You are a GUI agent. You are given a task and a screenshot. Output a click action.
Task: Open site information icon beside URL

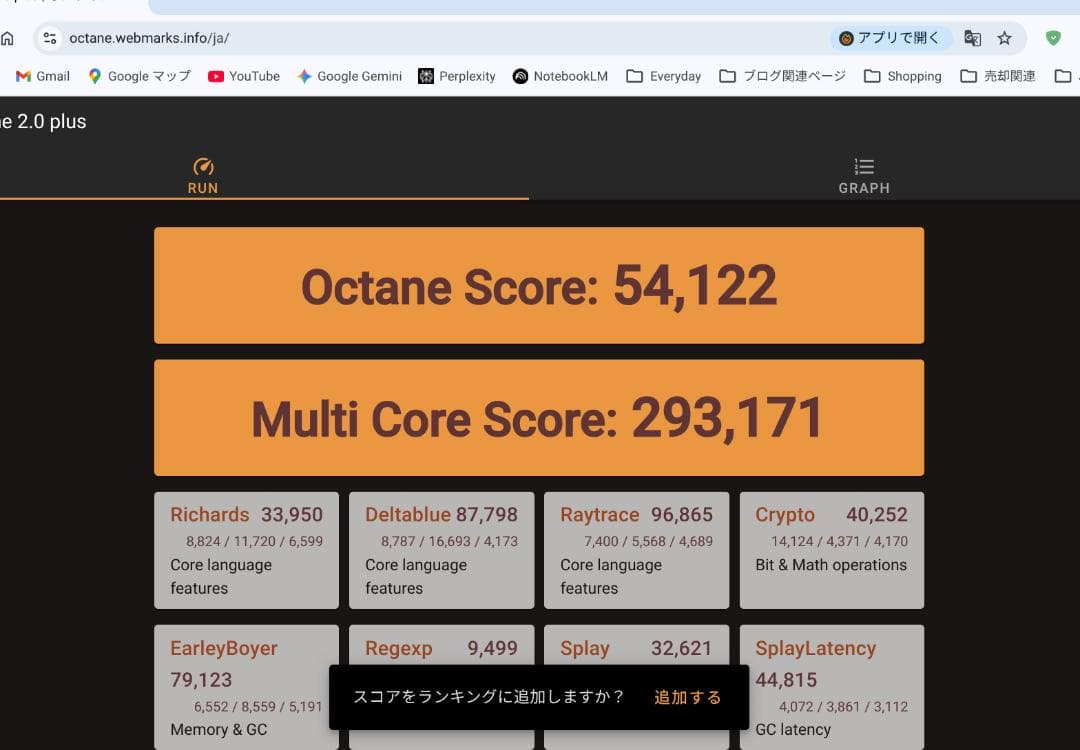pos(49,38)
